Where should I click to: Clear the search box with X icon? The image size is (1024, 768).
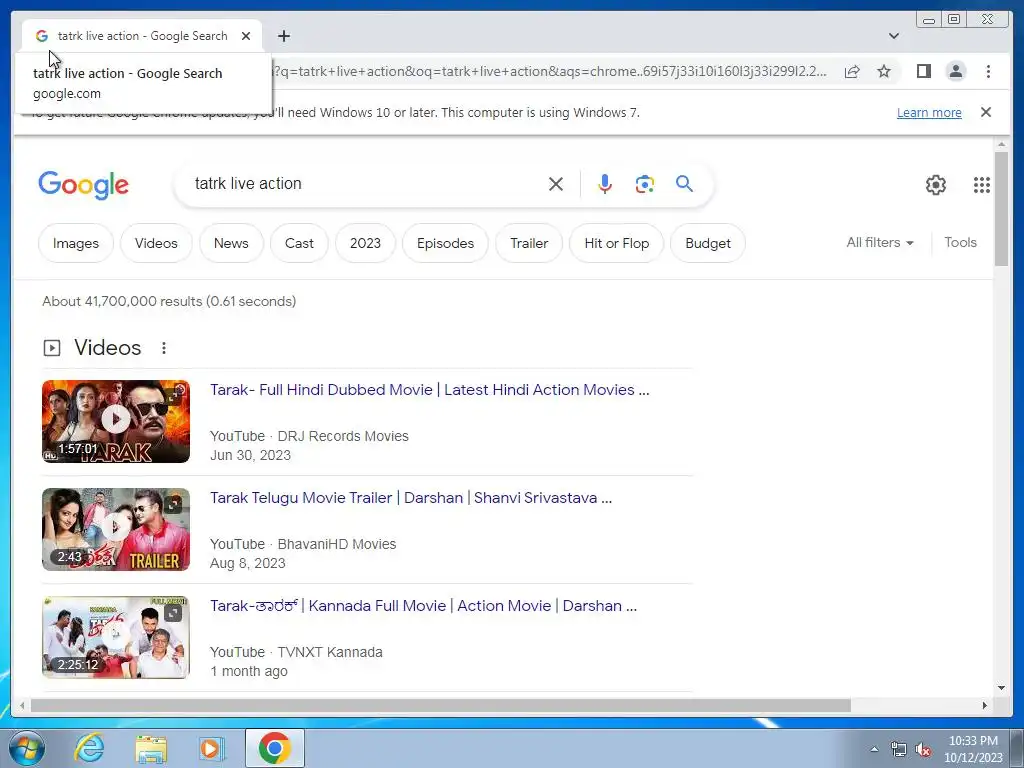(556, 184)
